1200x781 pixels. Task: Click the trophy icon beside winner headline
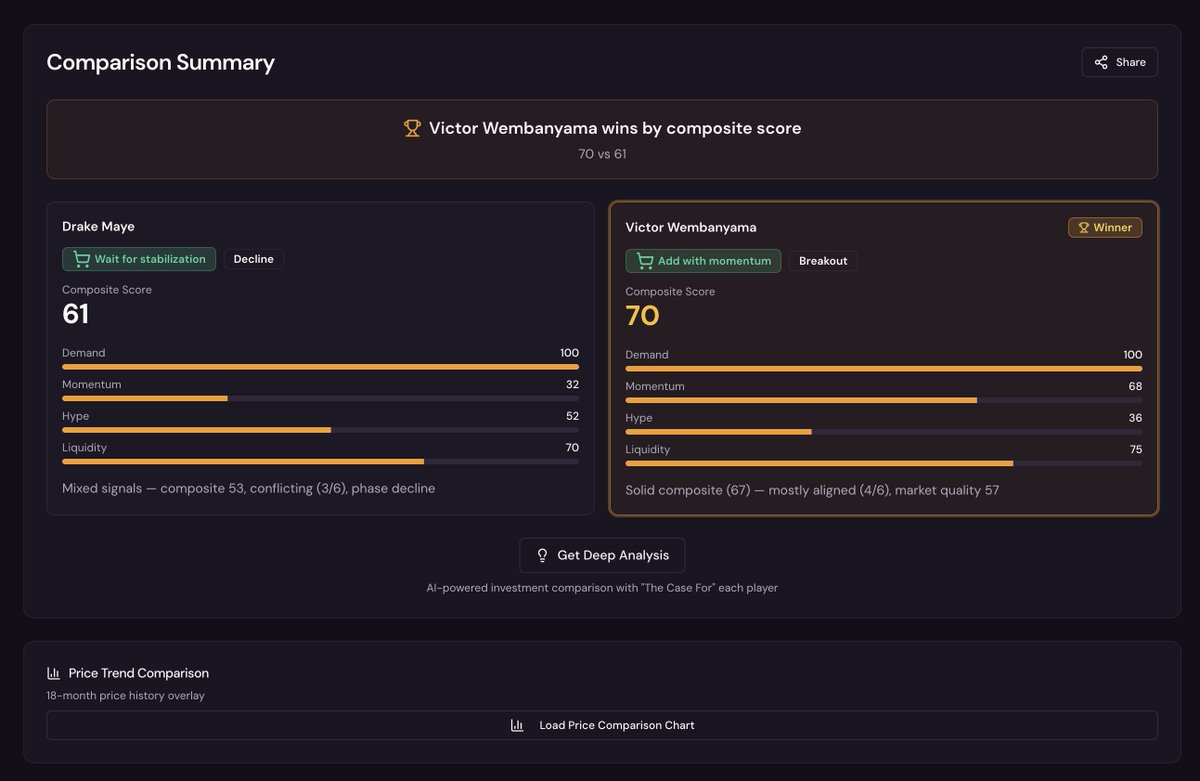coord(412,128)
